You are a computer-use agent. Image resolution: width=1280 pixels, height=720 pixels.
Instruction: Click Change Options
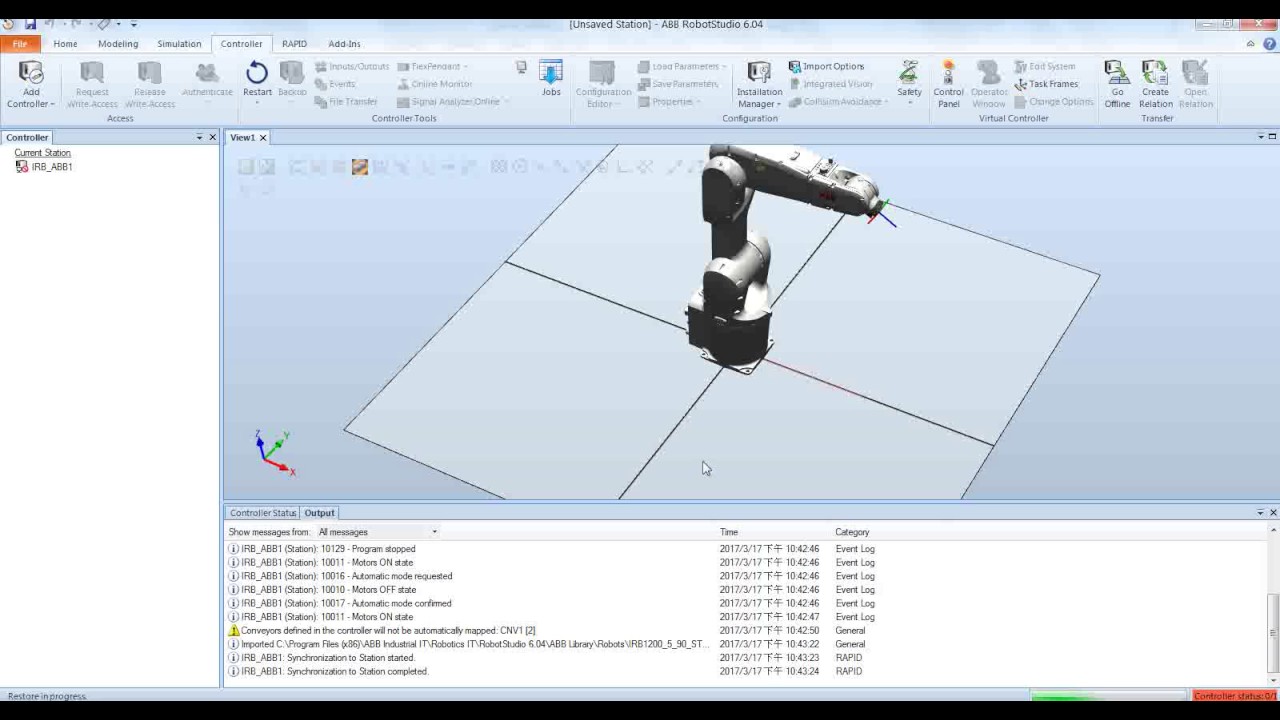click(x=1053, y=102)
